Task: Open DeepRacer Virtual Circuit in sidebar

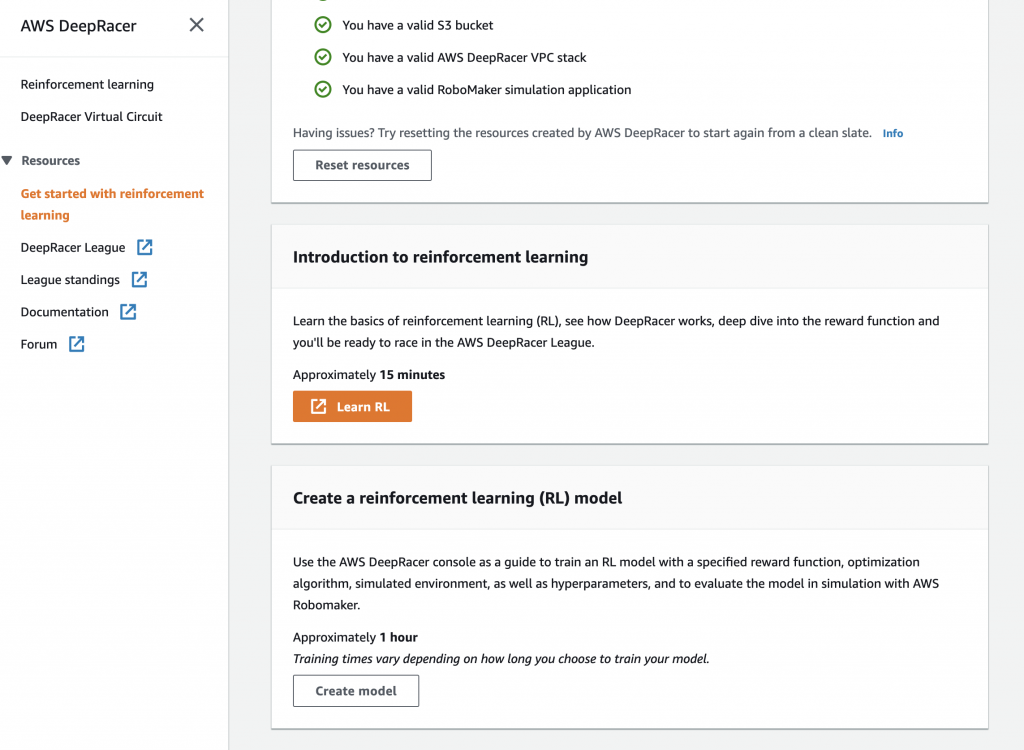Action: click(x=91, y=116)
